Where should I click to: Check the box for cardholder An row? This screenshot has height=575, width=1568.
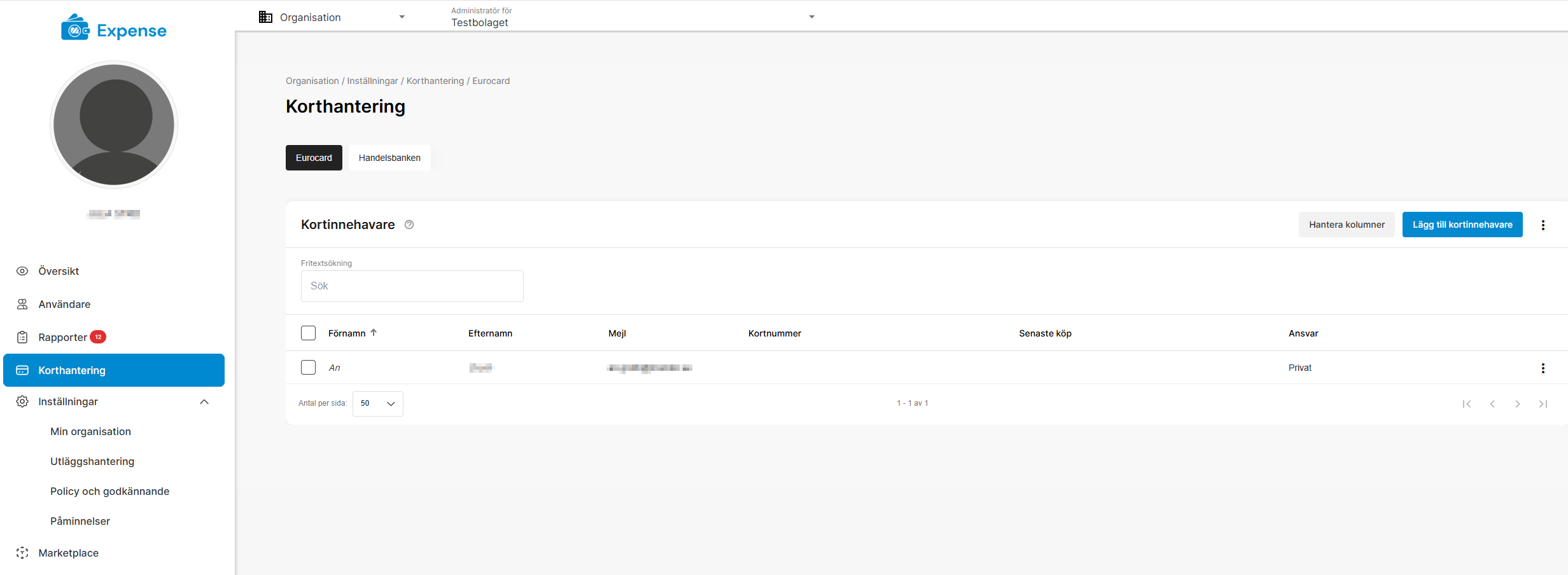click(x=308, y=368)
